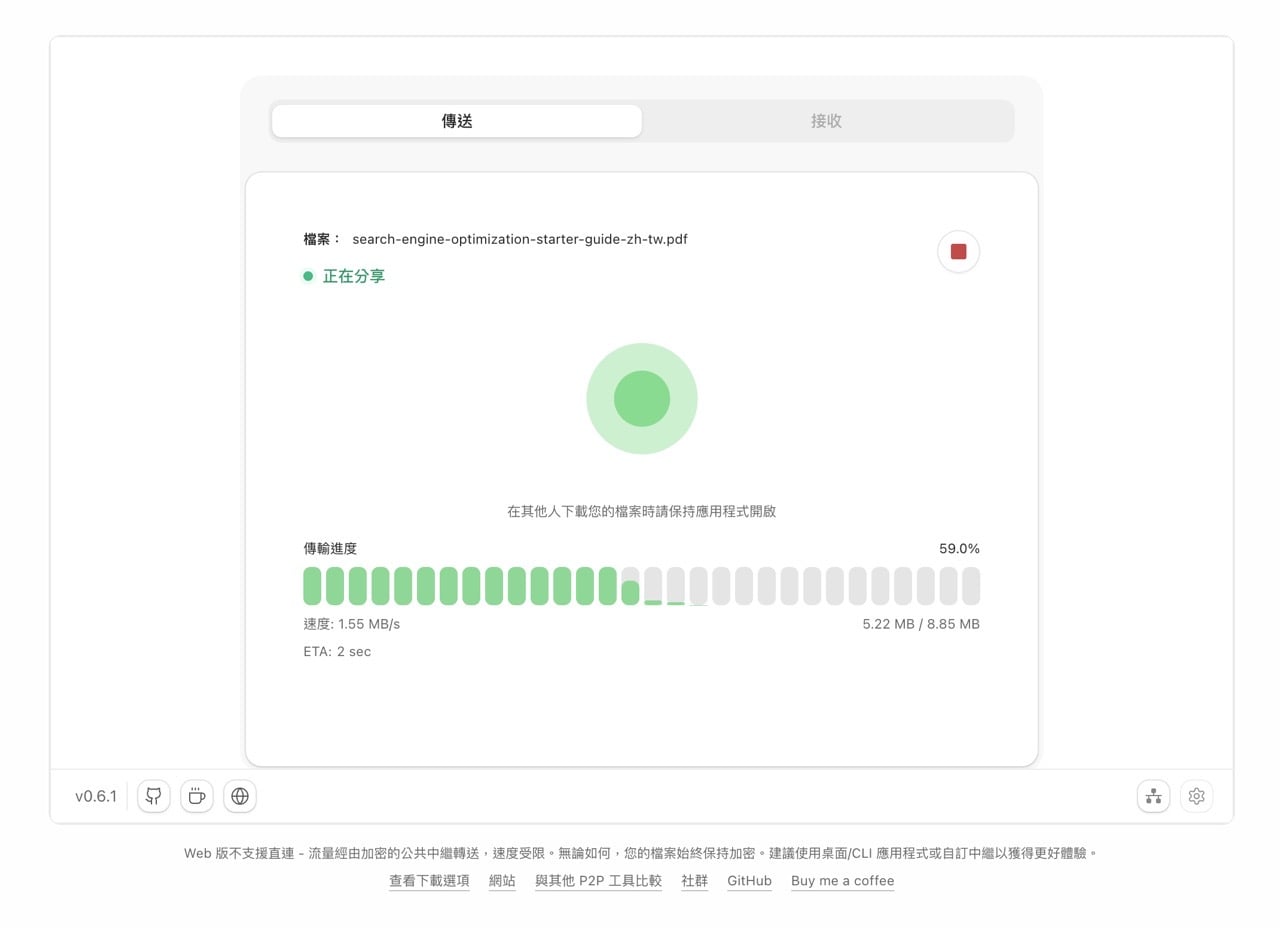Click the pulsing green sharing indicator circle
The image size is (1280, 928).
click(x=641, y=398)
